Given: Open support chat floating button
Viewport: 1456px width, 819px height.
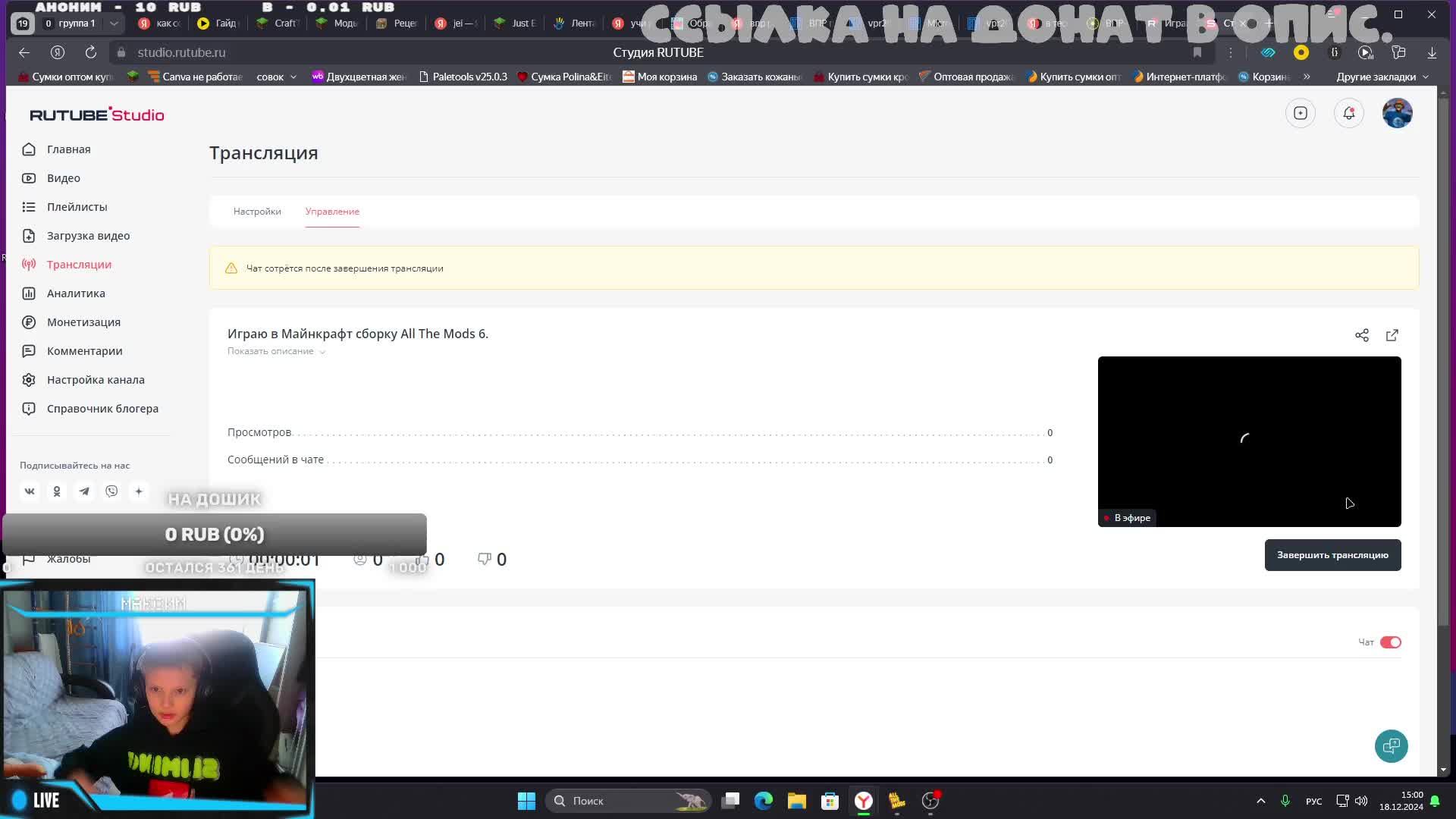Looking at the screenshot, I should (x=1392, y=746).
